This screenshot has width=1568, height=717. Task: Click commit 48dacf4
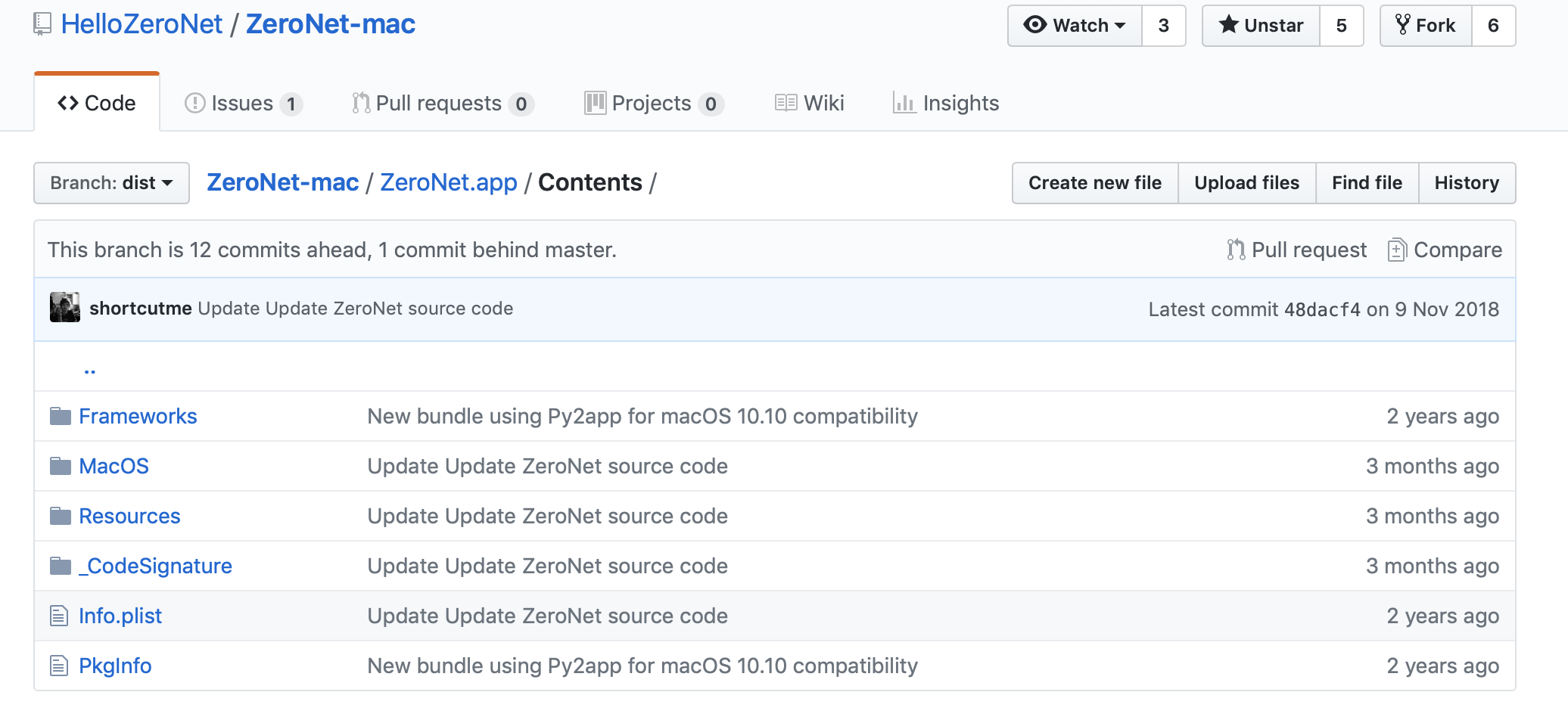[x=1321, y=309]
